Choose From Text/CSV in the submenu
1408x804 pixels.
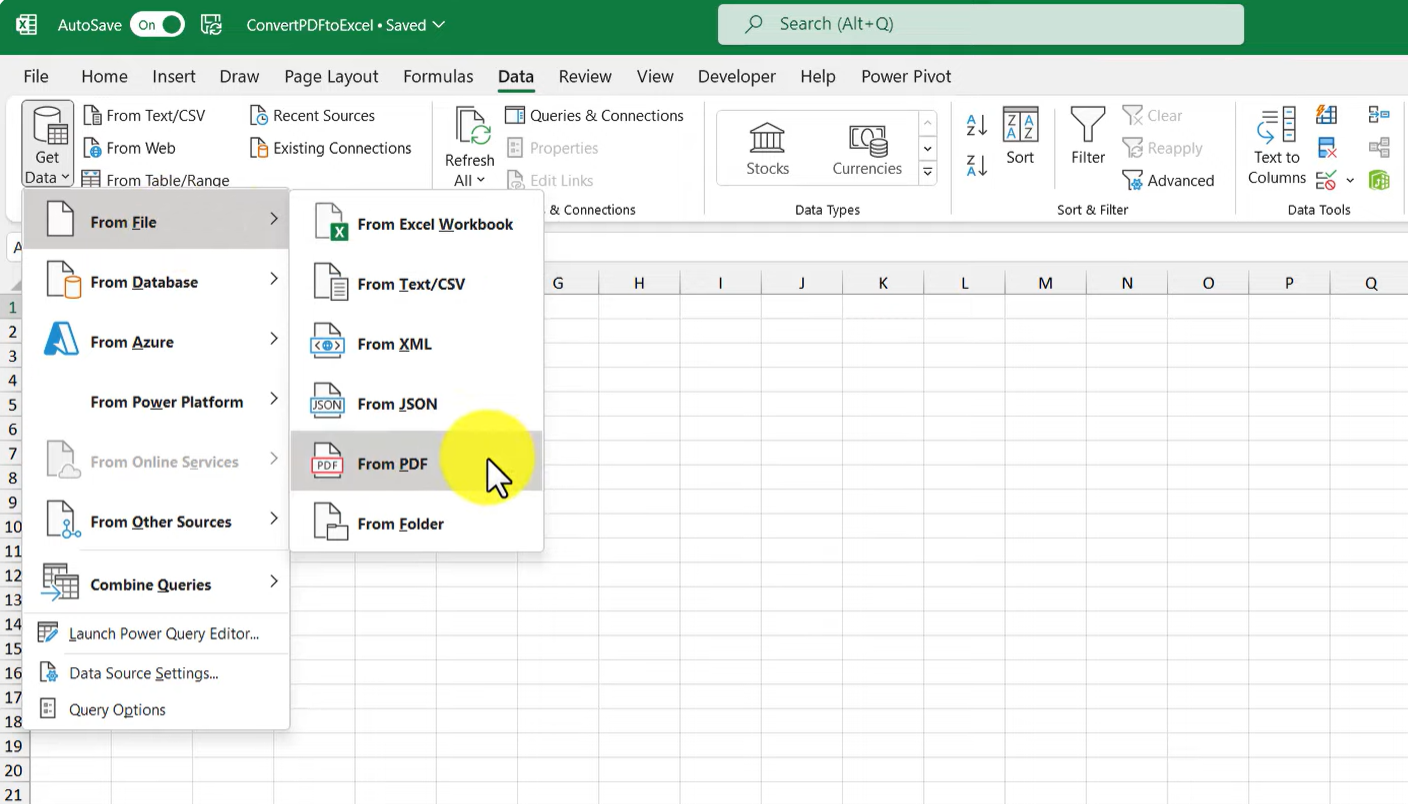pos(417,284)
